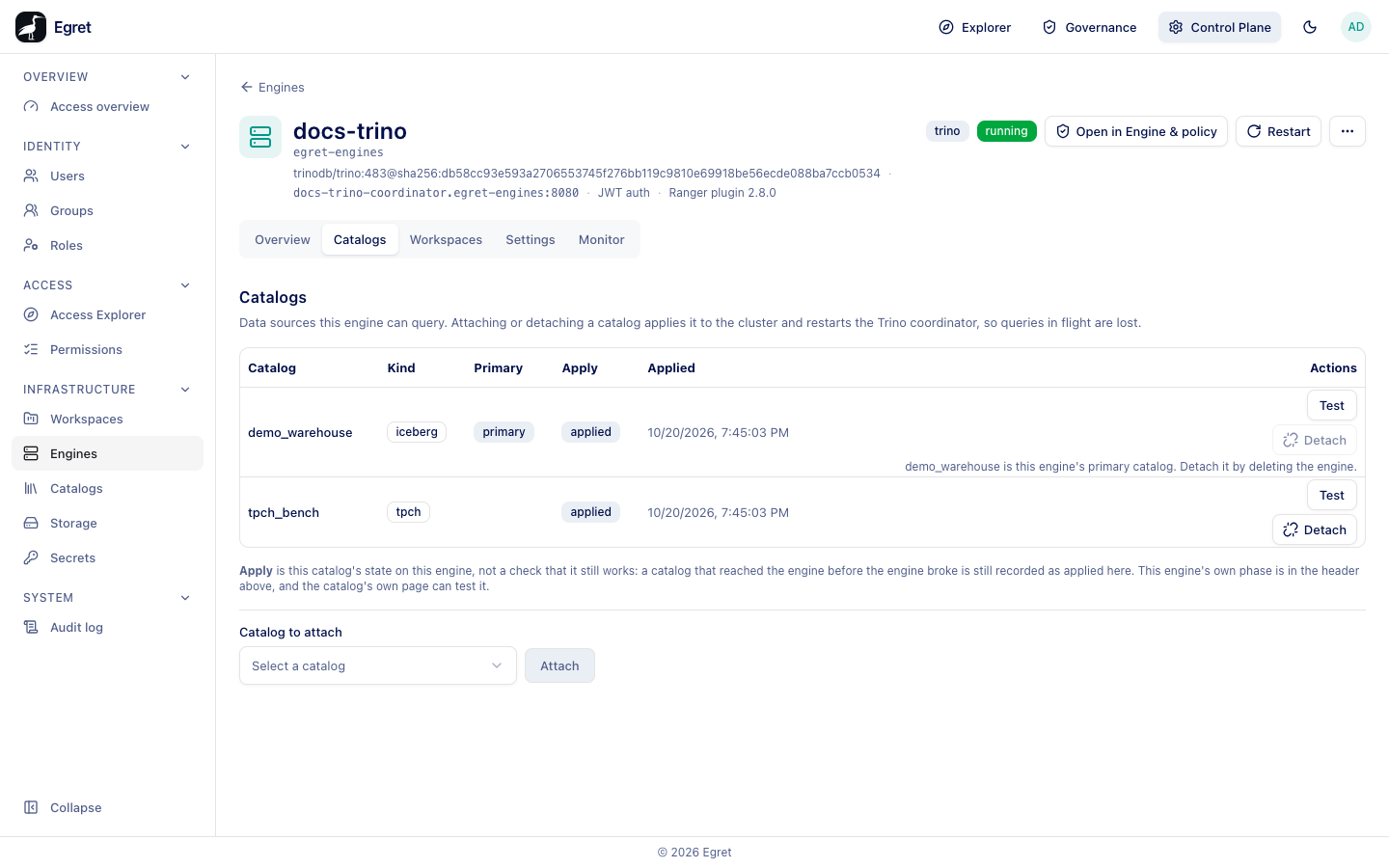Collapse the IDENTITY sidebar section
The width and height of the screenshot is (1389, 868).
click(185, 147)
